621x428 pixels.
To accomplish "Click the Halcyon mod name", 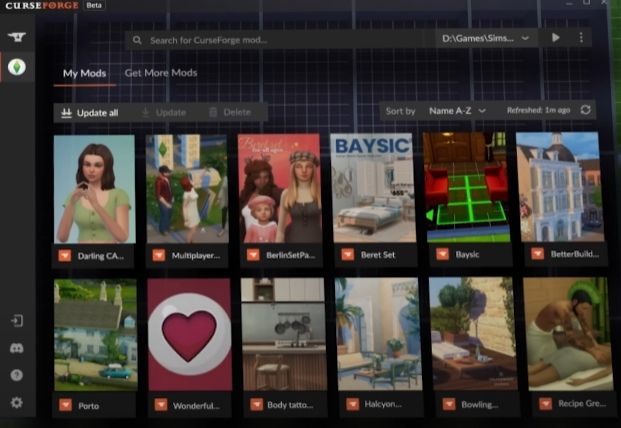I will [x=383, y=404].
